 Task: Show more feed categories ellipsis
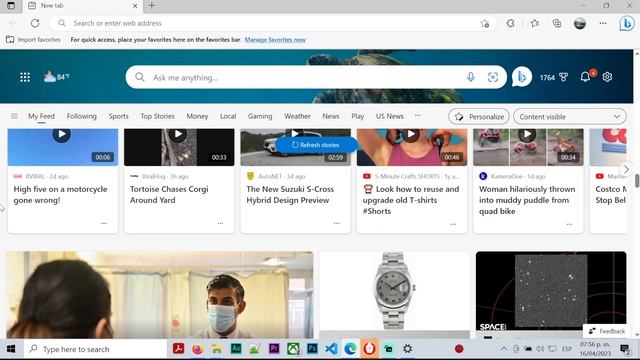[418, 116]
